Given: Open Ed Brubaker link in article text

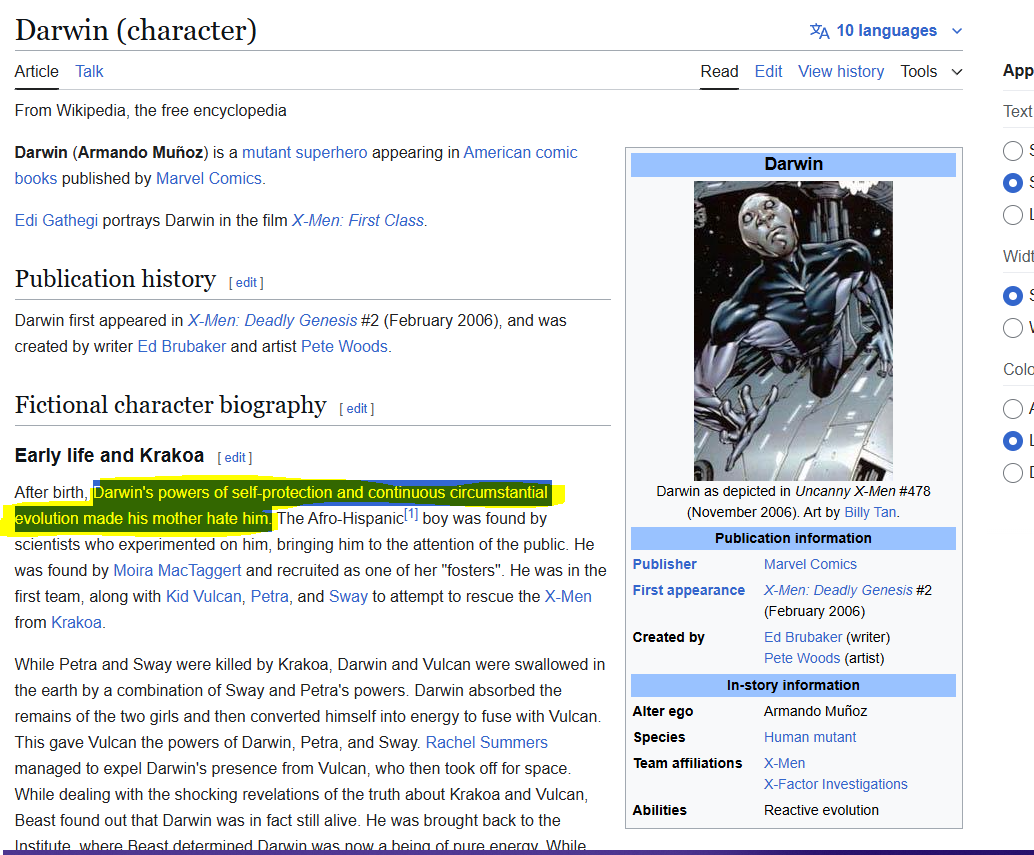Looking at the screenshot, I should pos(181,347).
